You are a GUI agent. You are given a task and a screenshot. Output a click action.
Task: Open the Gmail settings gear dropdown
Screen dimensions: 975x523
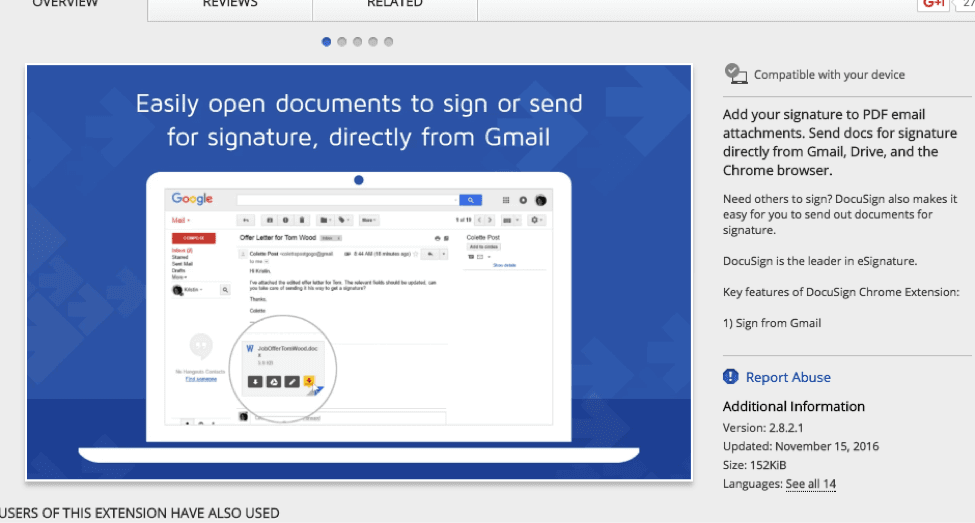(x=537, y=220)
